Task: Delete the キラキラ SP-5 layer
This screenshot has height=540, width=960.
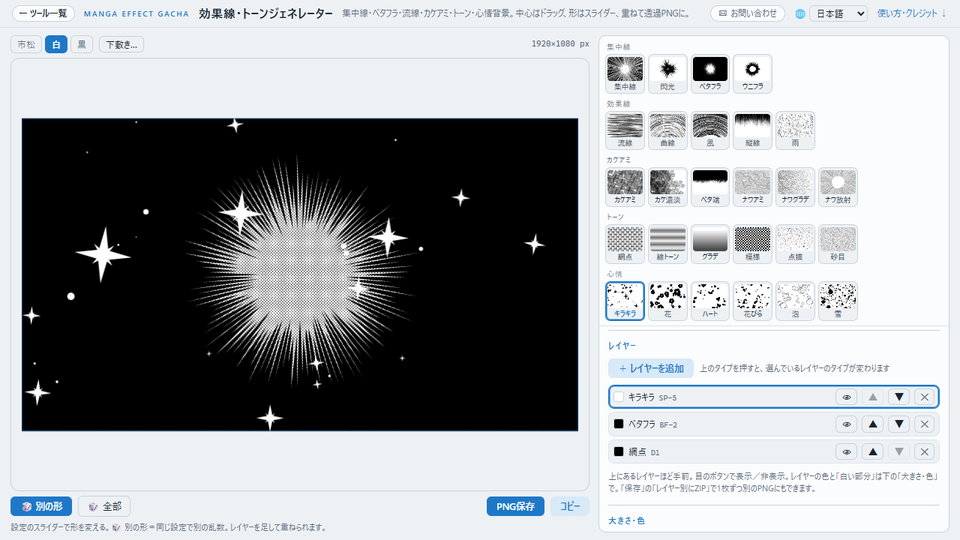Action: click(x=924, y=397)
